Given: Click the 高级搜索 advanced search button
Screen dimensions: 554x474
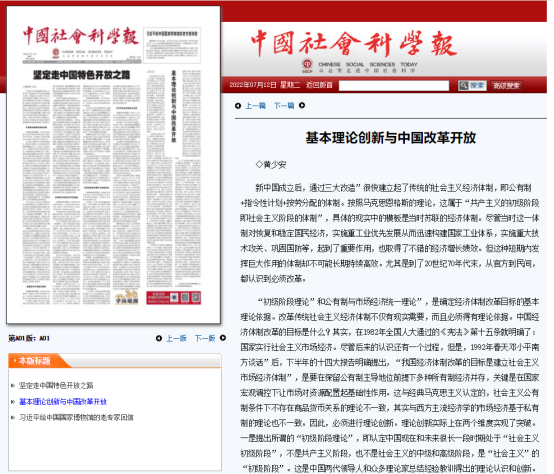Looking at the screenshot, I should pos(506,85).
